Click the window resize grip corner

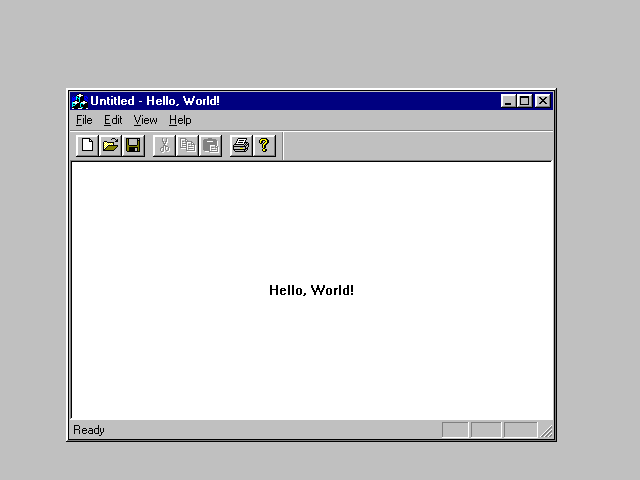[x=546, y=432]
